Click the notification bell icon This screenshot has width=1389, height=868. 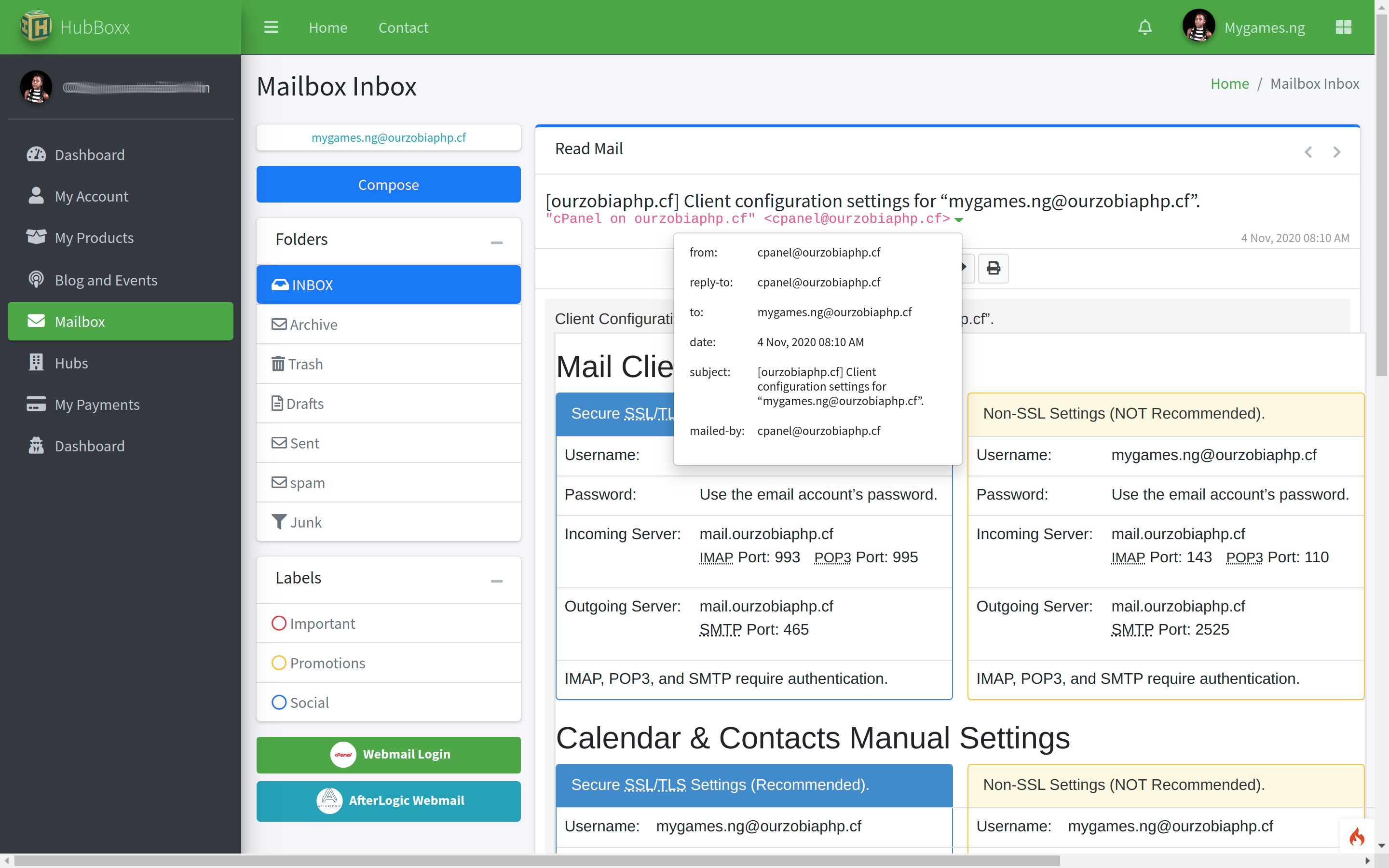[x=1144, y=27]
